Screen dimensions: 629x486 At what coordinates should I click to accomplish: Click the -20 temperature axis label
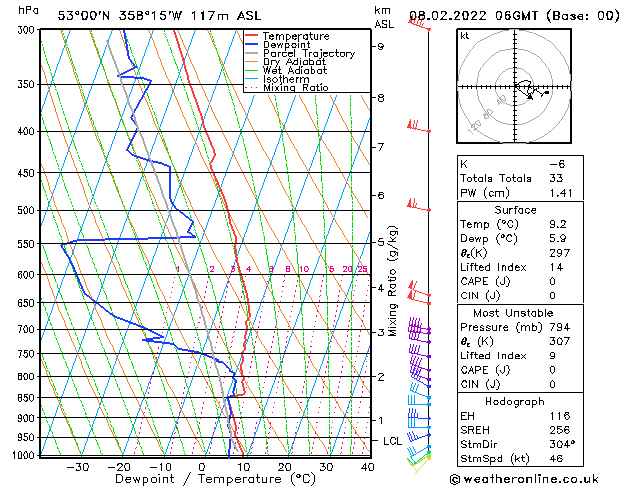(x=119, y=467)
